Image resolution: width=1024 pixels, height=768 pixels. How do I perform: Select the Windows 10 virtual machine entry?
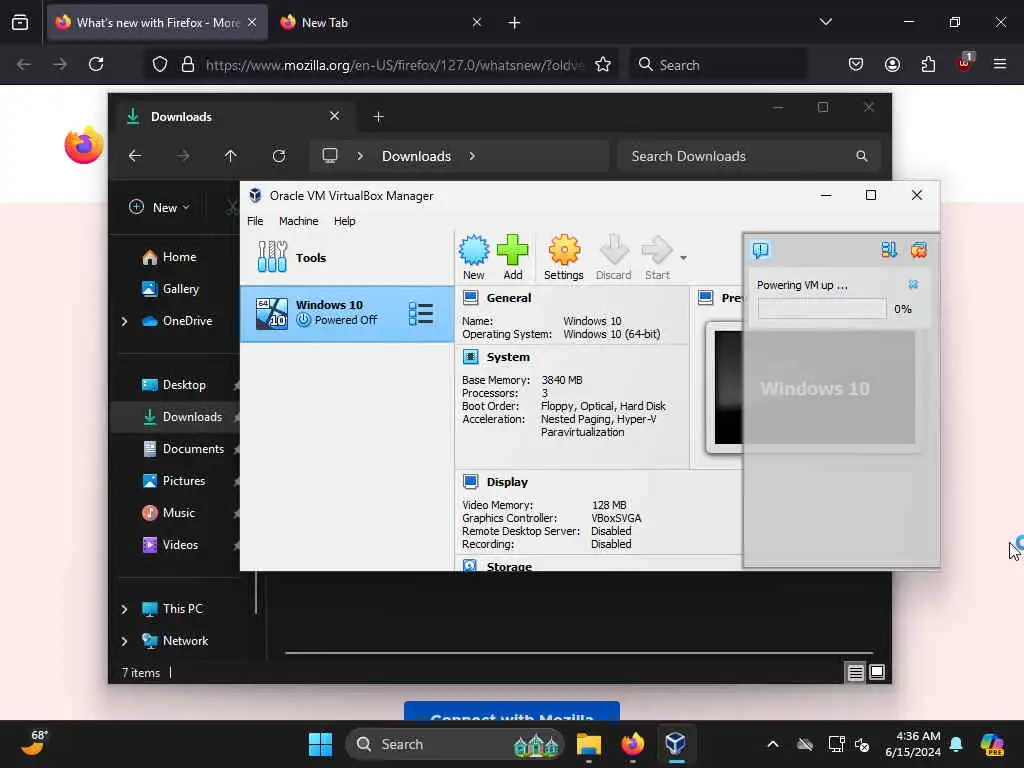(x=347, y=313)
